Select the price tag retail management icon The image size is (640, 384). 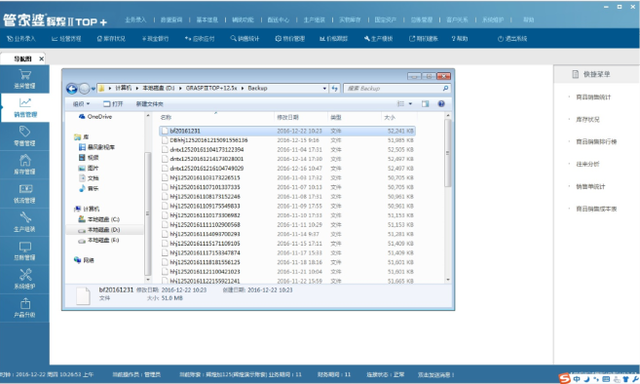24,136
